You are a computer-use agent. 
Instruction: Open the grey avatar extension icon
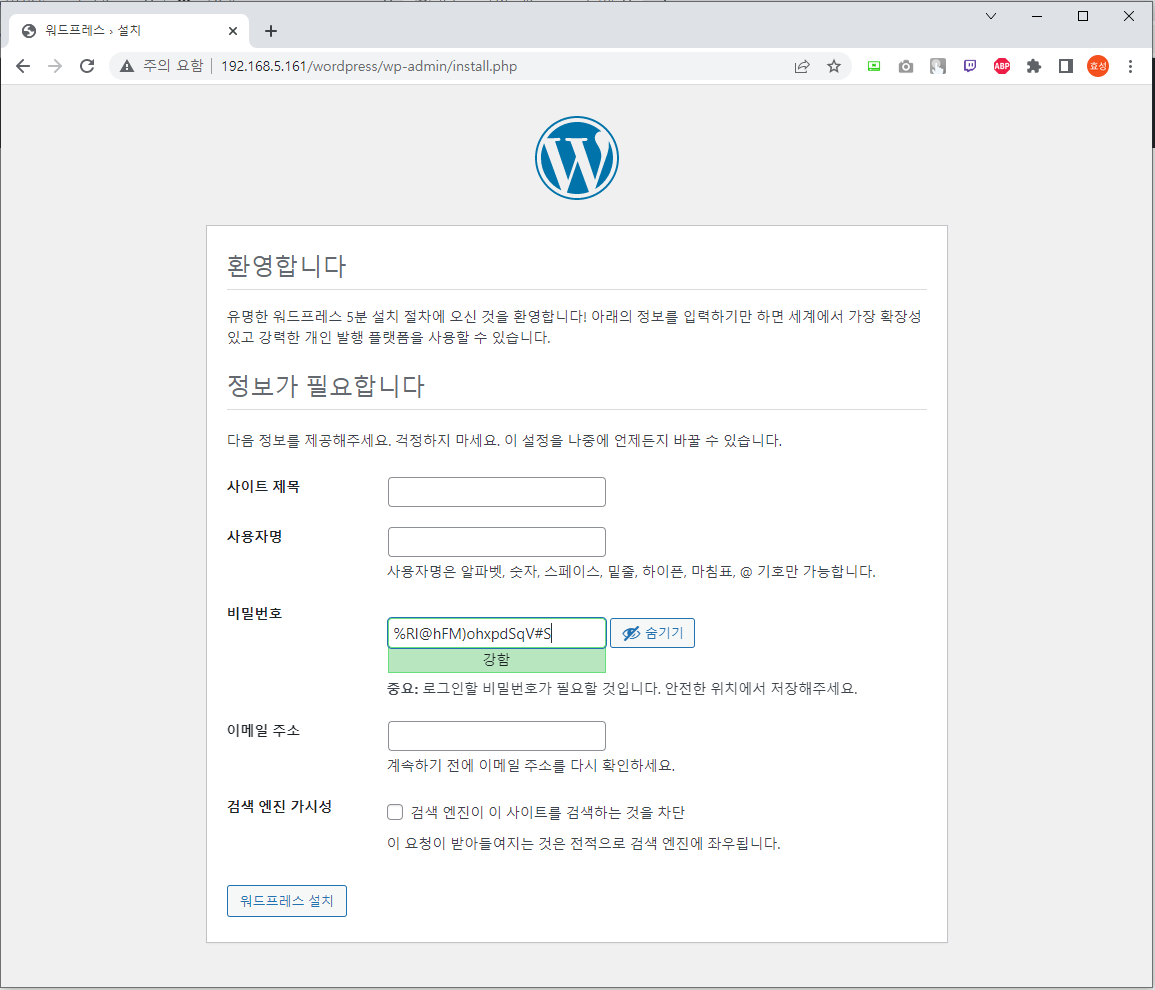tap(938, 66)
